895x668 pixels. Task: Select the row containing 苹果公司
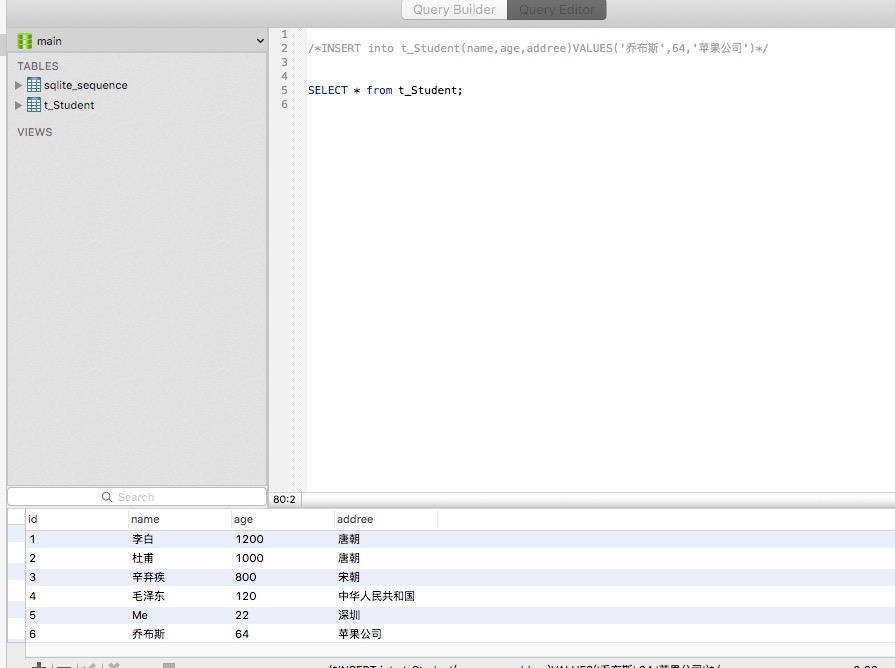(360, 634)
